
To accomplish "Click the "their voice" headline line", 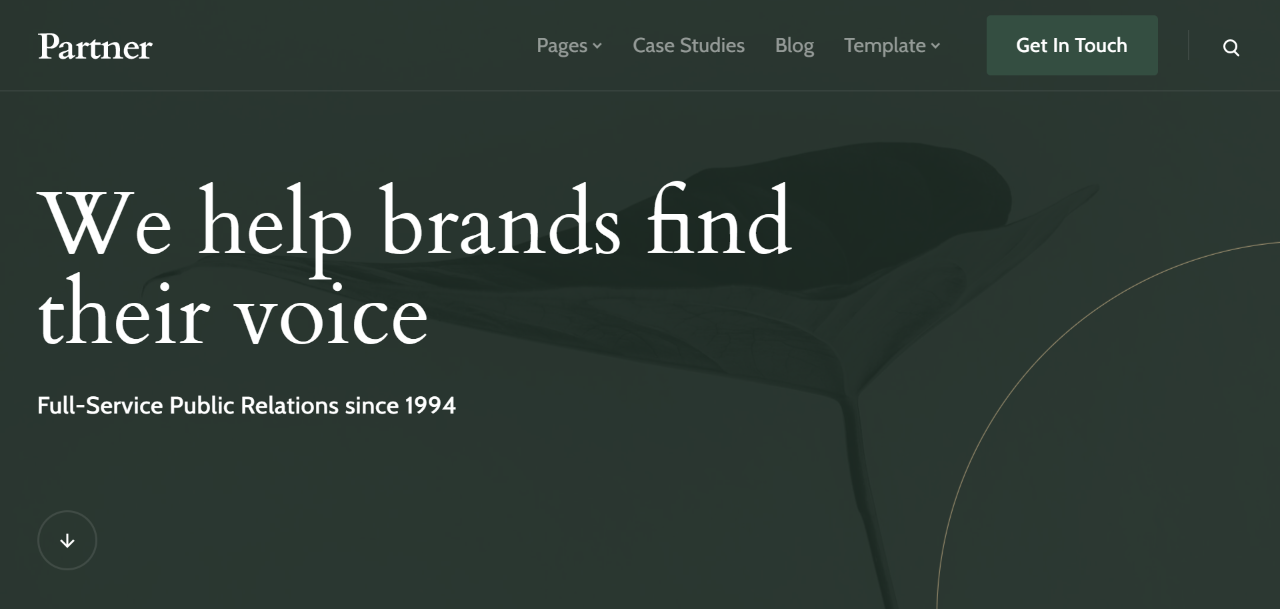I will 233,312.
